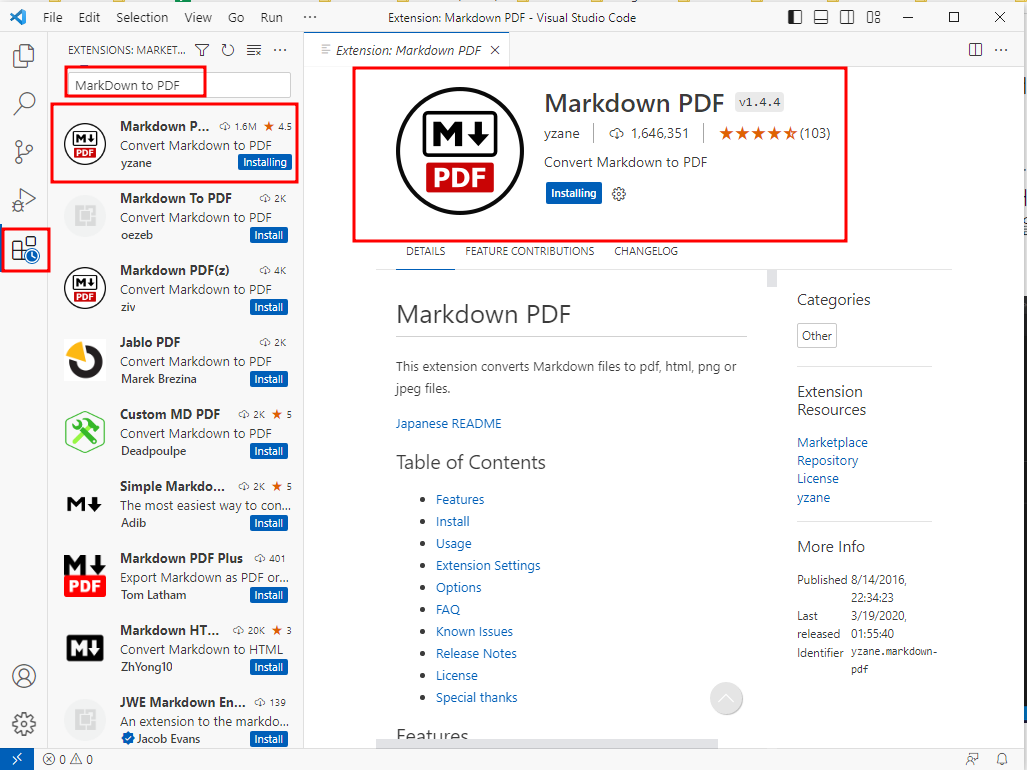1027x770 pixels.
Task: Open the Accounts menu icon
Action: pyautogui.click(x=24, y=676)
